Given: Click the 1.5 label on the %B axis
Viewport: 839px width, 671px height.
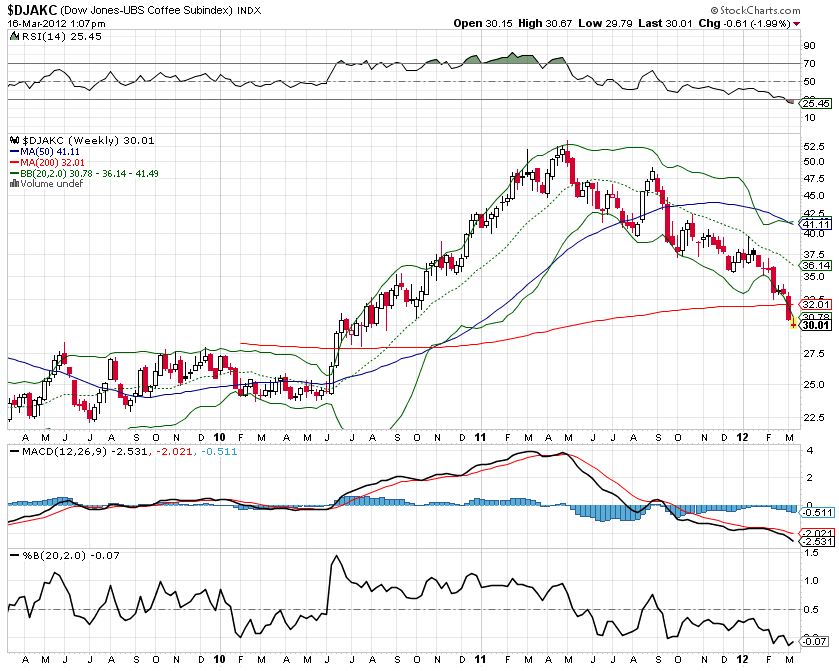Looking at the screenshot, I should coord(812,553).
